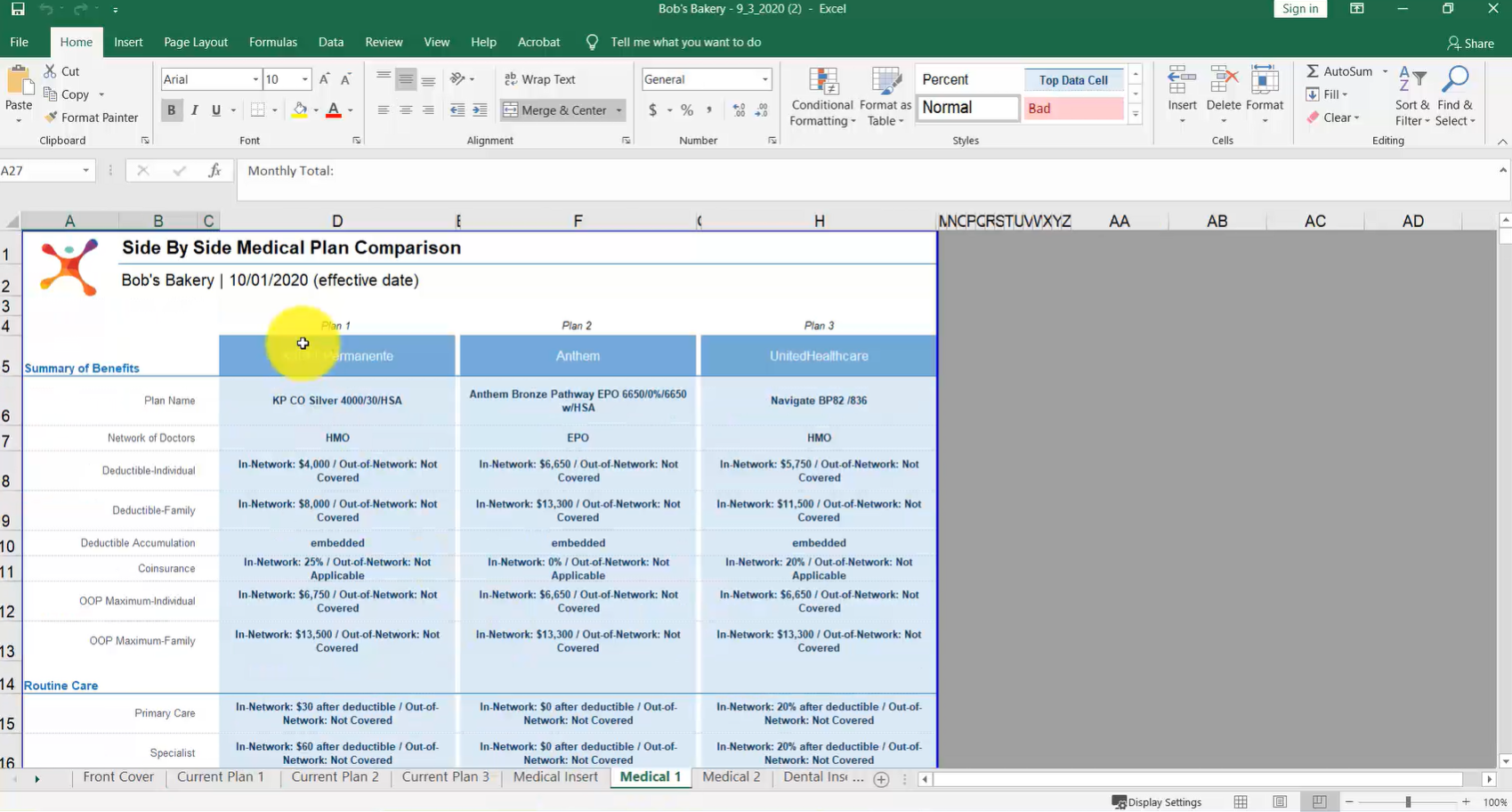This screenshot has height=812, width=1512.
Task: Click the Cut scissors command
Action: tap(62, 71)
